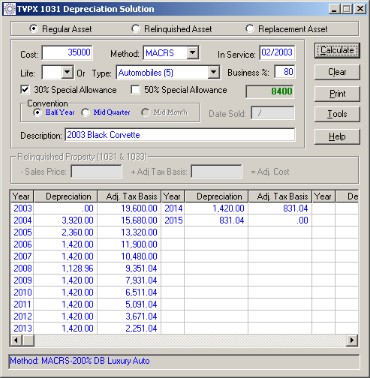Open Help
The image size is (370, 378).
(x=337, y=137)
